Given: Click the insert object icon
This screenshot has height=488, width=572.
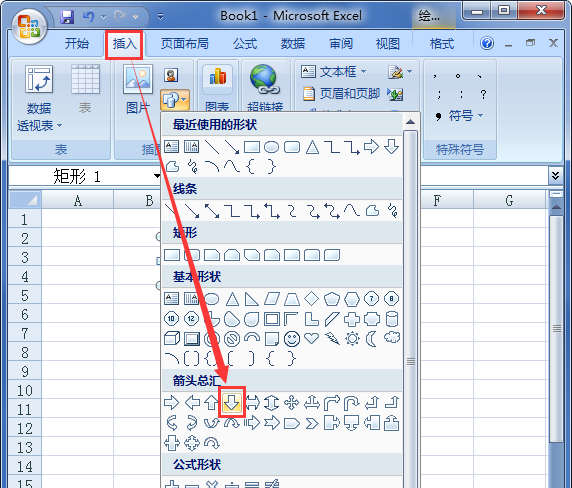Looking at the screenshot, I should coord(395,94).
